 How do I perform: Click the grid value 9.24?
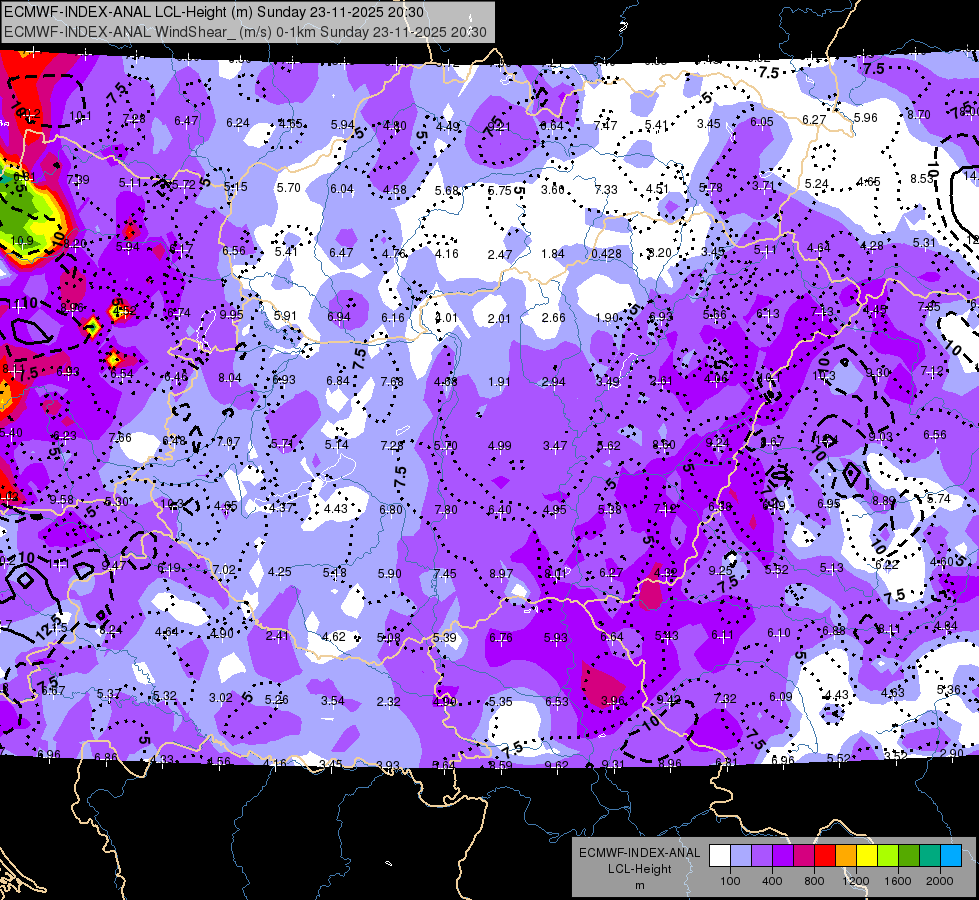coord(717,442)
